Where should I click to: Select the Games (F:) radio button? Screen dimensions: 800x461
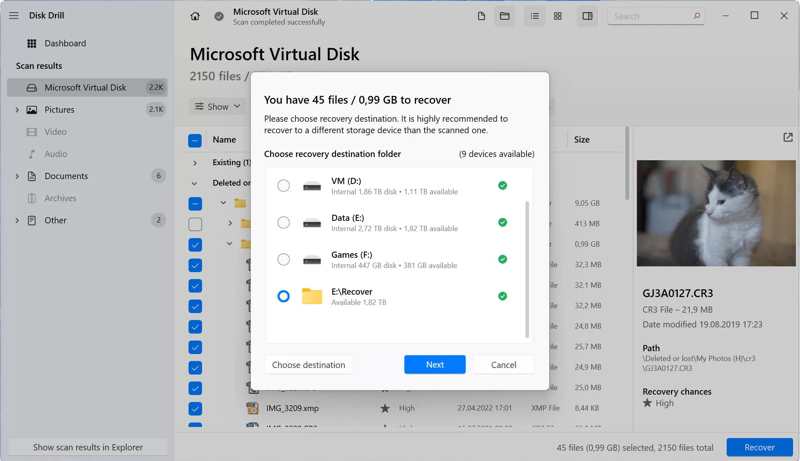tap(283, 260)
